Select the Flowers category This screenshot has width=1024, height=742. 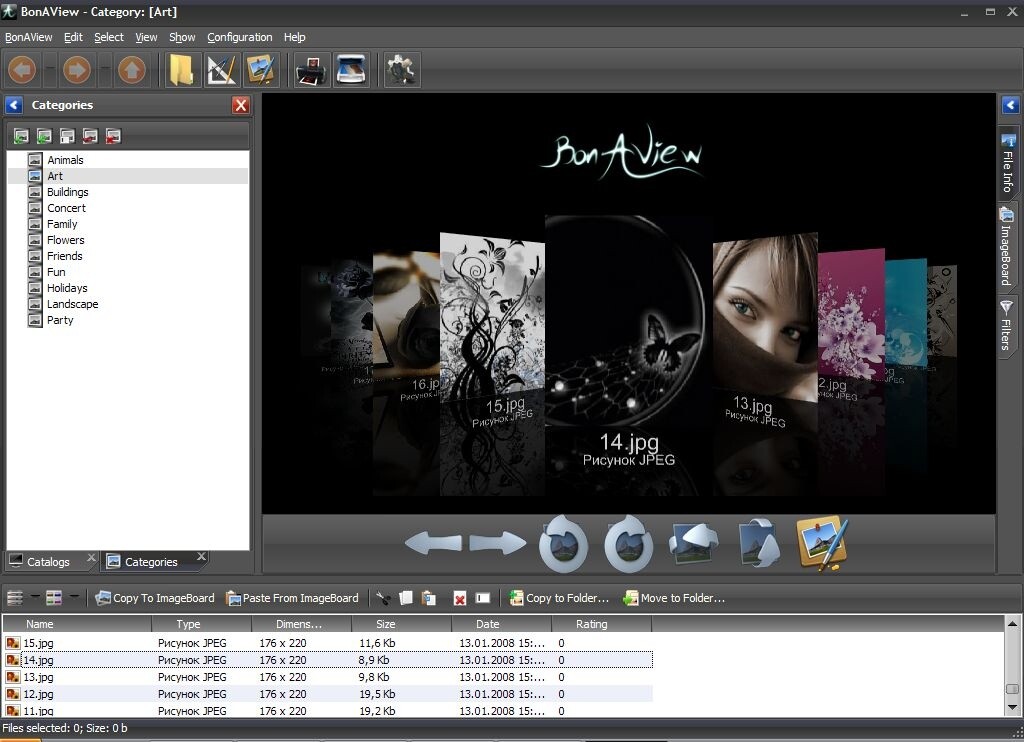(65, 240)
